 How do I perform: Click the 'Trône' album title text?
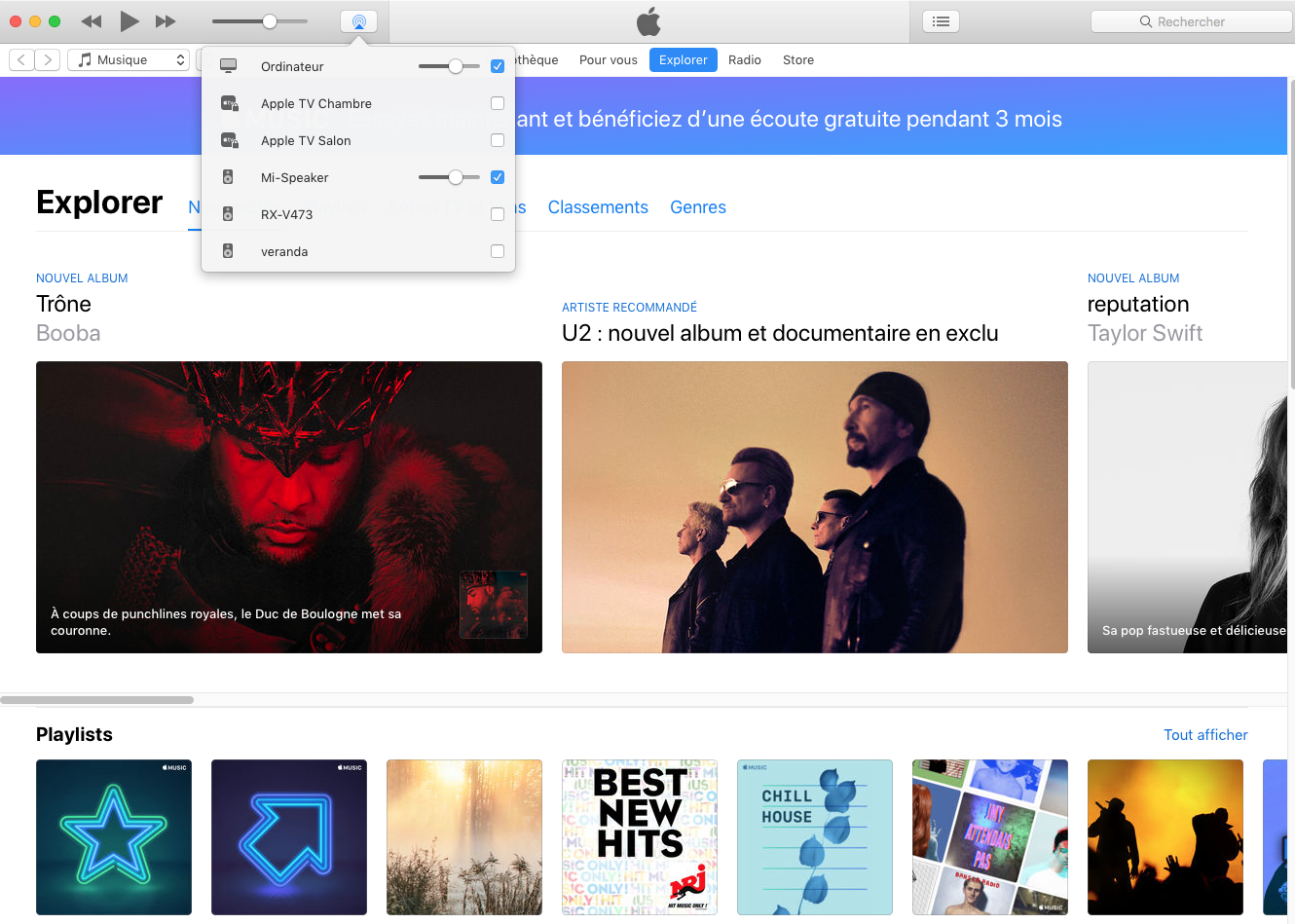click(63, 304)
